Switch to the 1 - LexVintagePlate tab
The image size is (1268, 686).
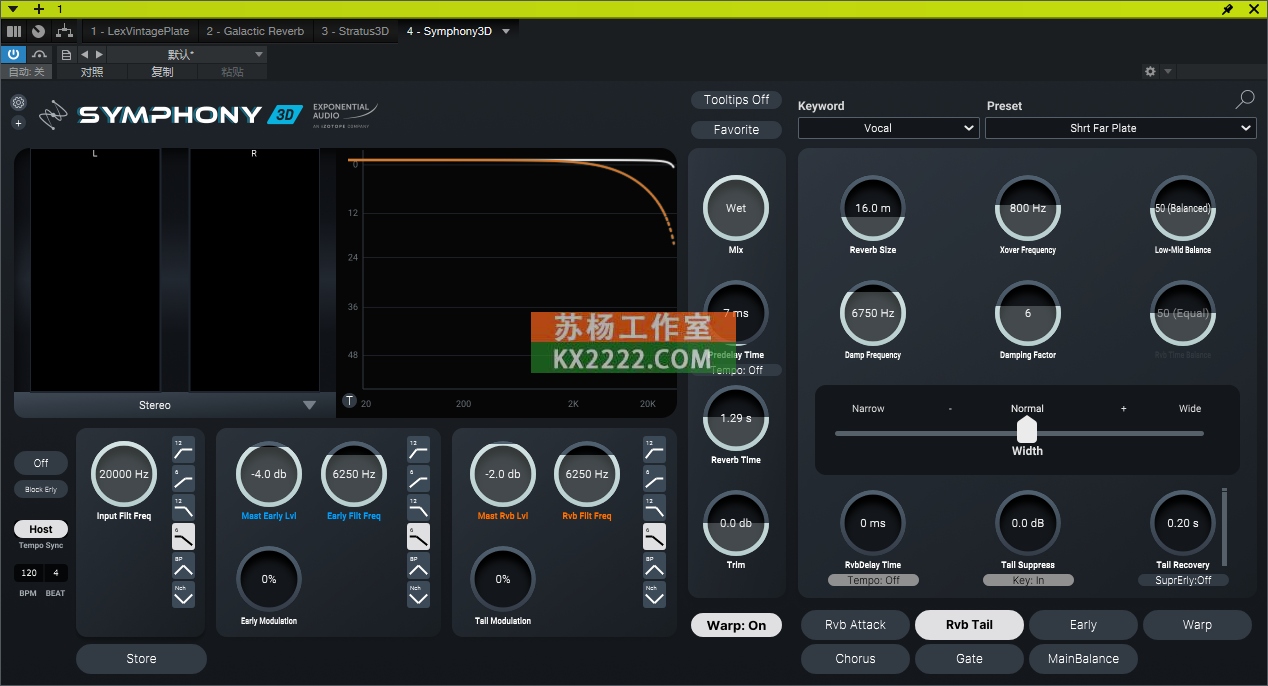tap(140, 31)
